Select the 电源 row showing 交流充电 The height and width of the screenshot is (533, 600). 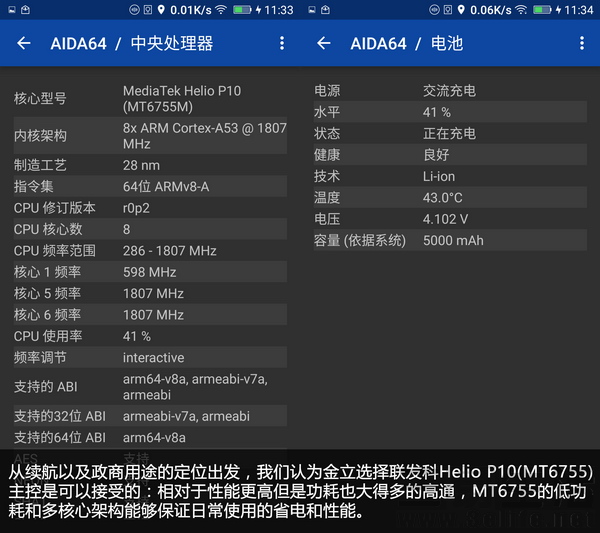tap(450, 91)
